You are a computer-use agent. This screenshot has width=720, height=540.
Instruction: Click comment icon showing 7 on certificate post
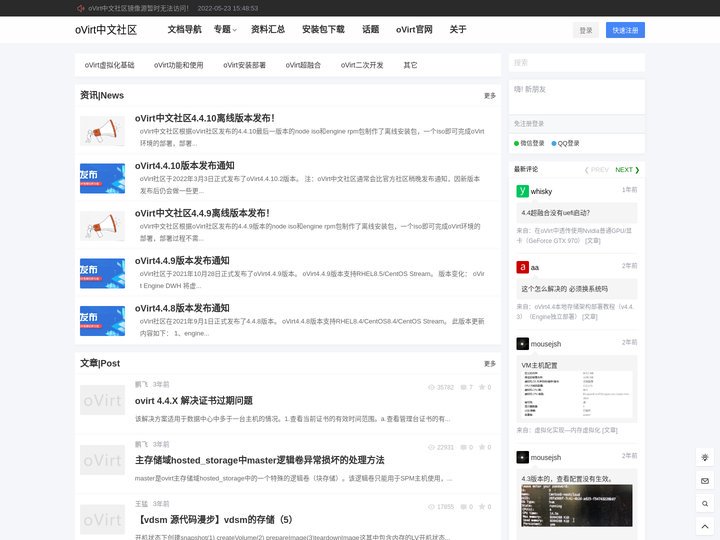pos(463,387)
